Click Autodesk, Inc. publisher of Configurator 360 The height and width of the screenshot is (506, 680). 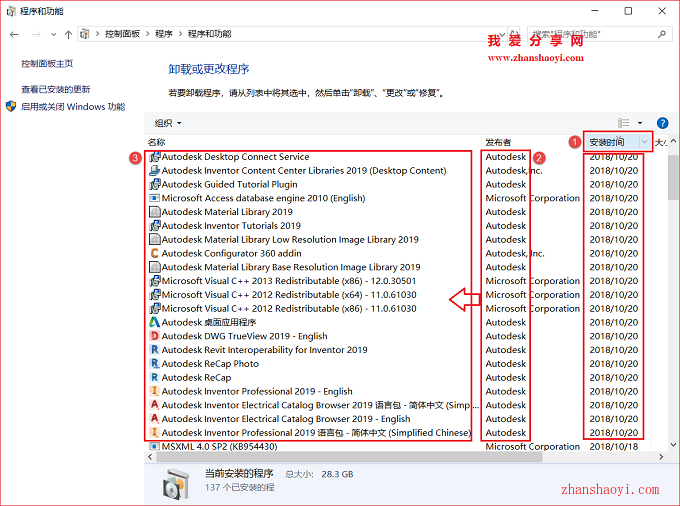coord(515,253)
